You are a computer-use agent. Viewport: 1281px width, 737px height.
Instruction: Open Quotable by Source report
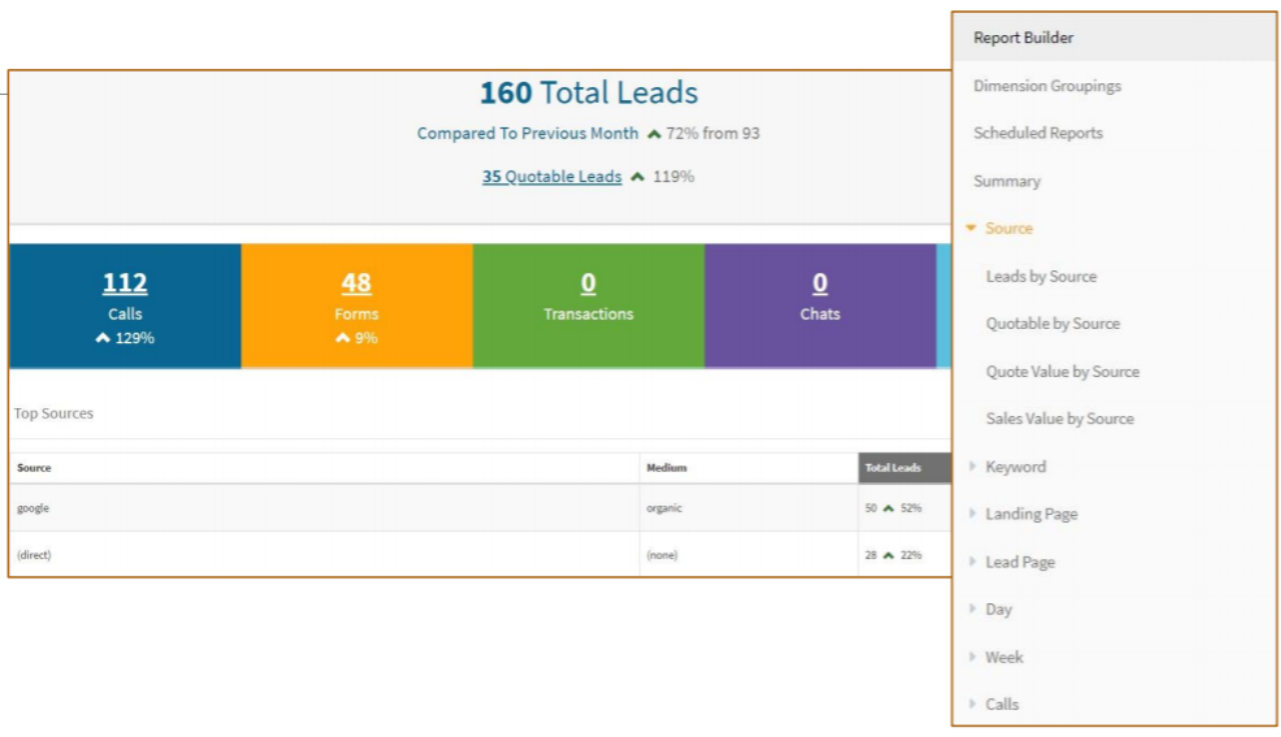[x=1052, y=324]
